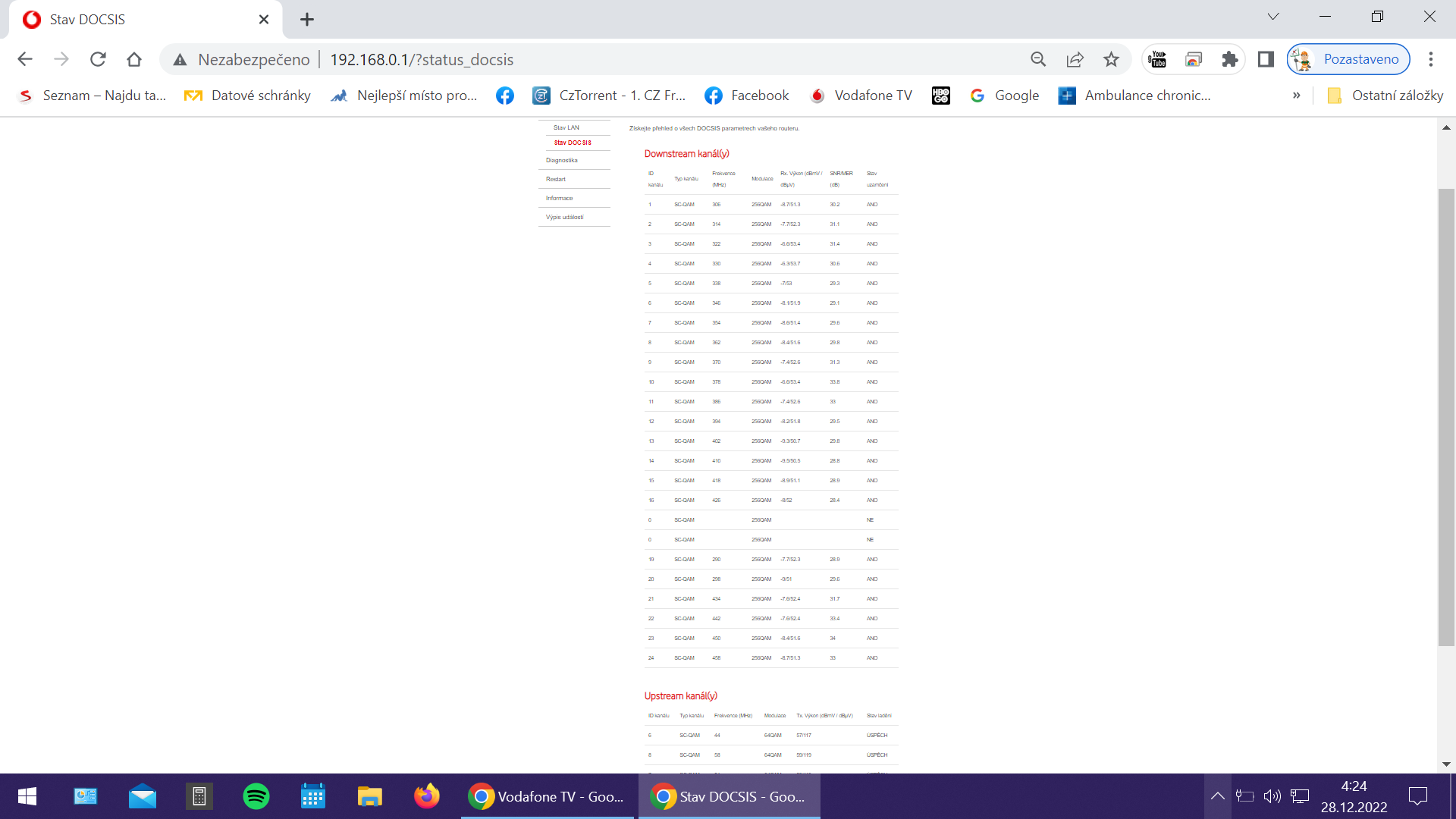Click the share page icon
The width and height of the screenshot is (1456, 819).
1075,59
